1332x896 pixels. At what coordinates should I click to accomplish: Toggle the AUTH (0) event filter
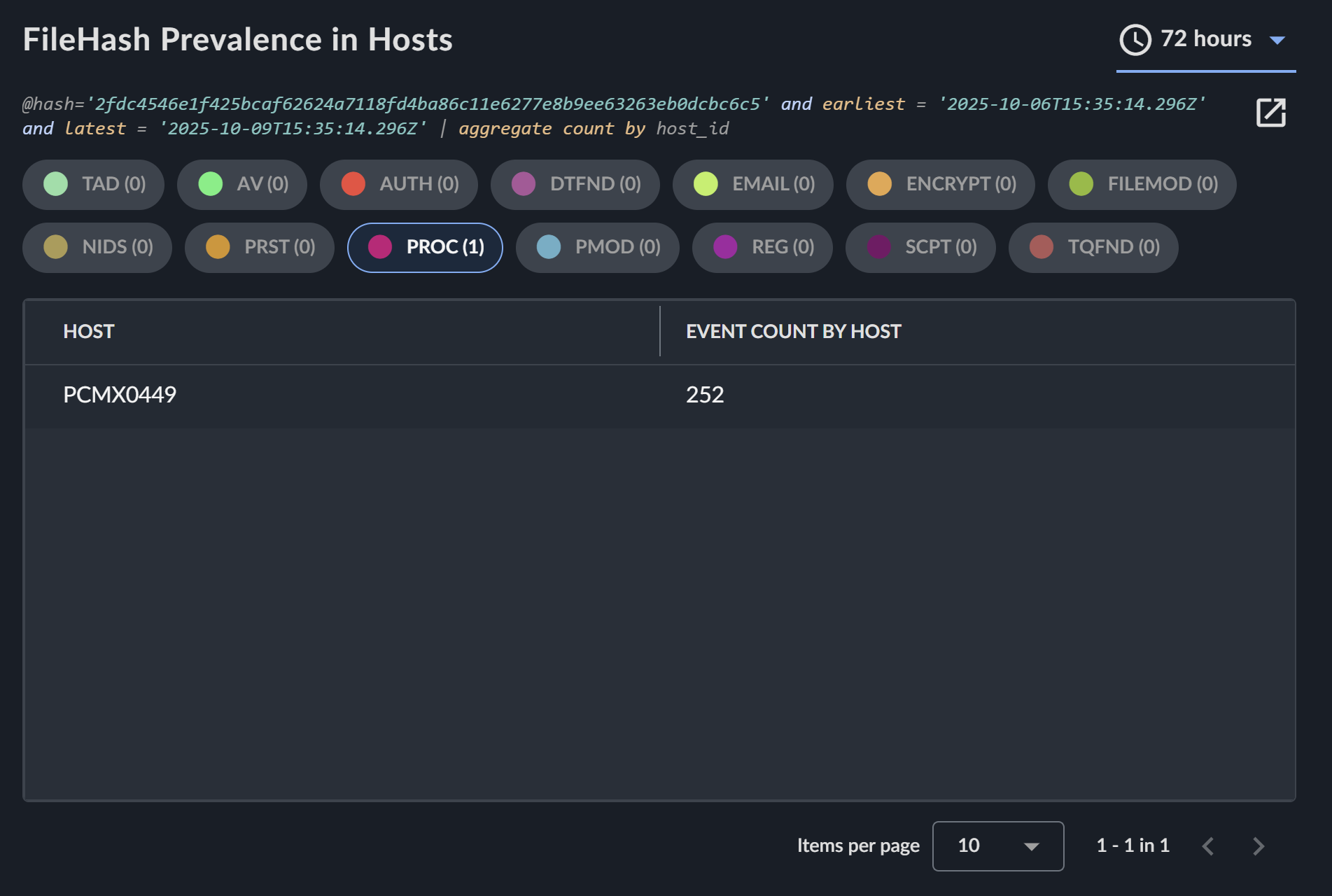coord(399,184)
